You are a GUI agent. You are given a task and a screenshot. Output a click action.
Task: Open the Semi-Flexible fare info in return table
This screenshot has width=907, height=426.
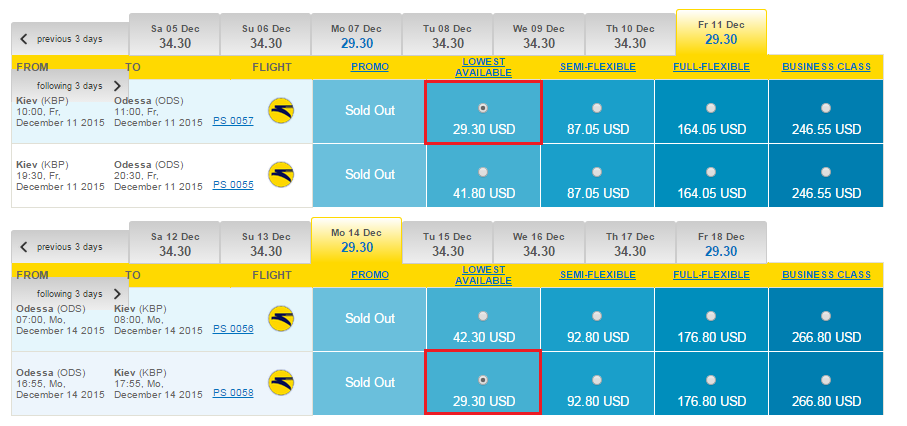coord(598,275)
